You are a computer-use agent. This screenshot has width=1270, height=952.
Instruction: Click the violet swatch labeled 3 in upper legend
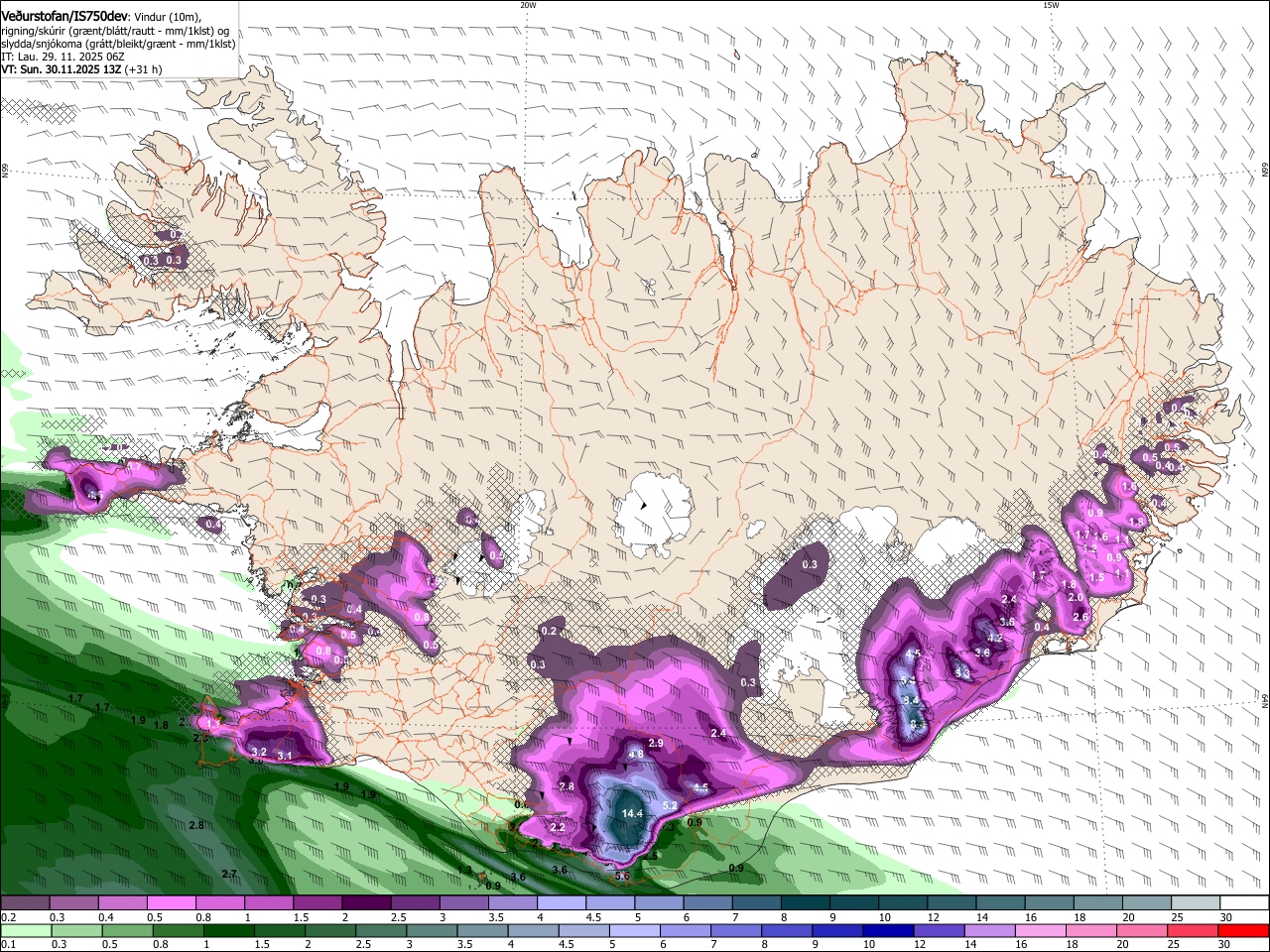463,903
